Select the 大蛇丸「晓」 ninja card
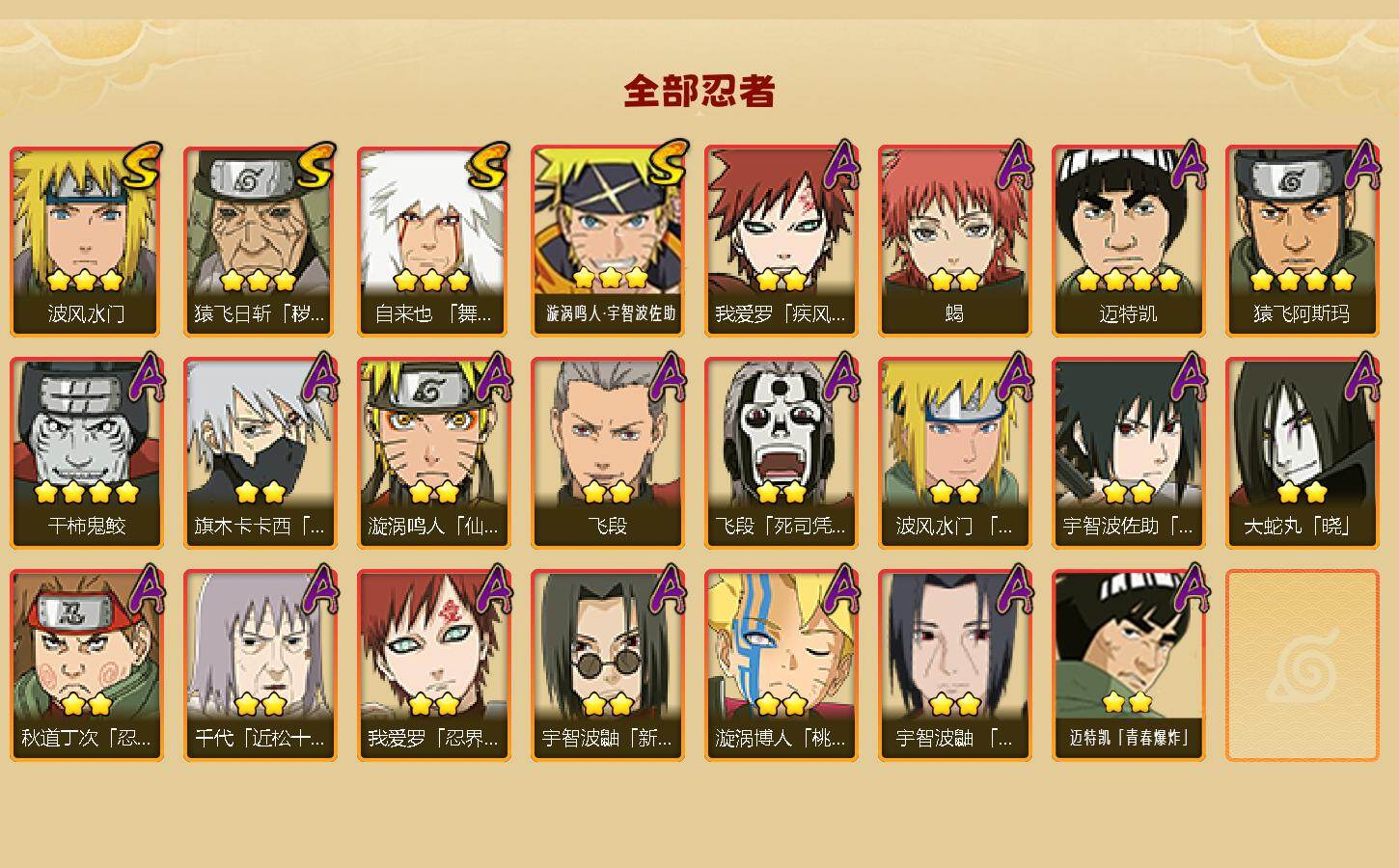The height and width of the screenshot is (868, 1399). (x=1303, y=453)
